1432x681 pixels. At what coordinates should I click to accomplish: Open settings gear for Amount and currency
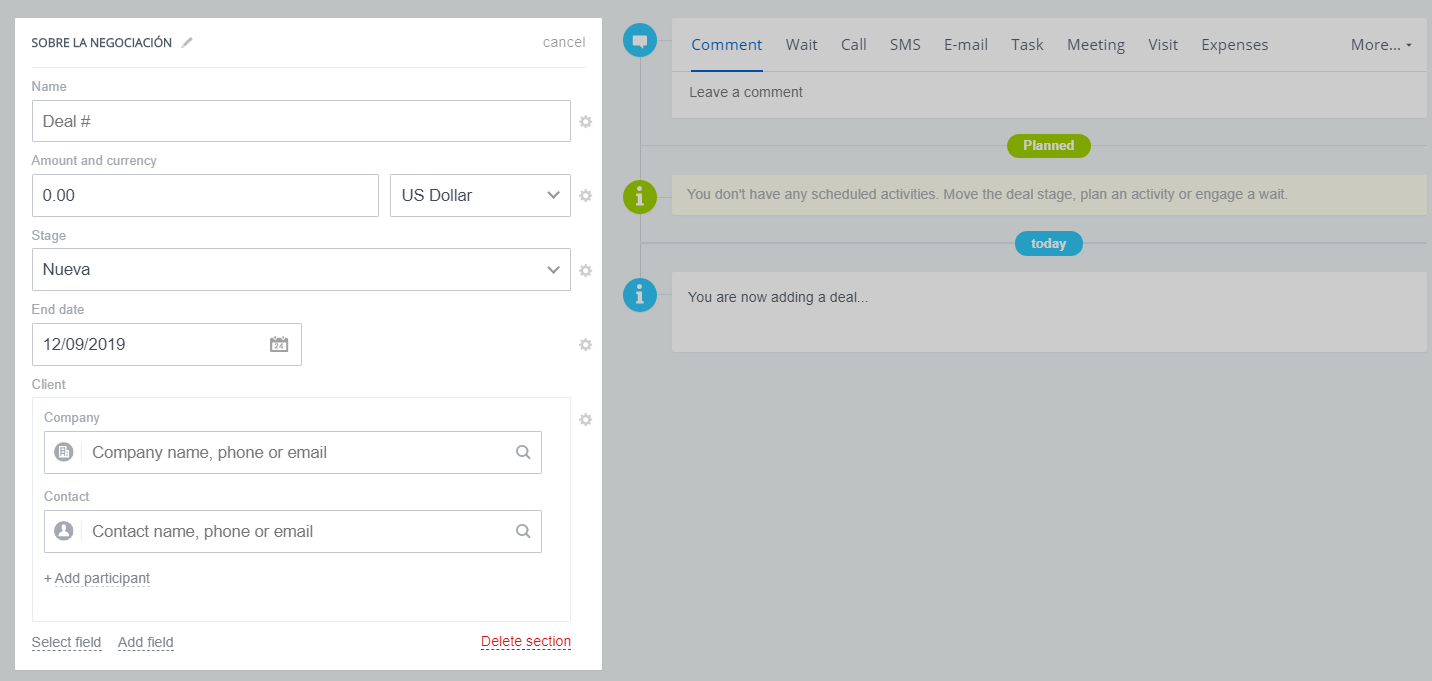586,196
